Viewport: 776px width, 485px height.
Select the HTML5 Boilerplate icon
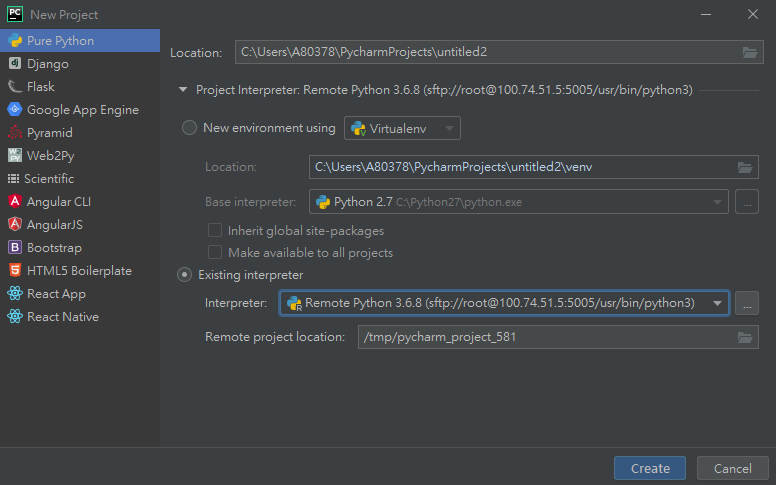click(x=15, y=270)
